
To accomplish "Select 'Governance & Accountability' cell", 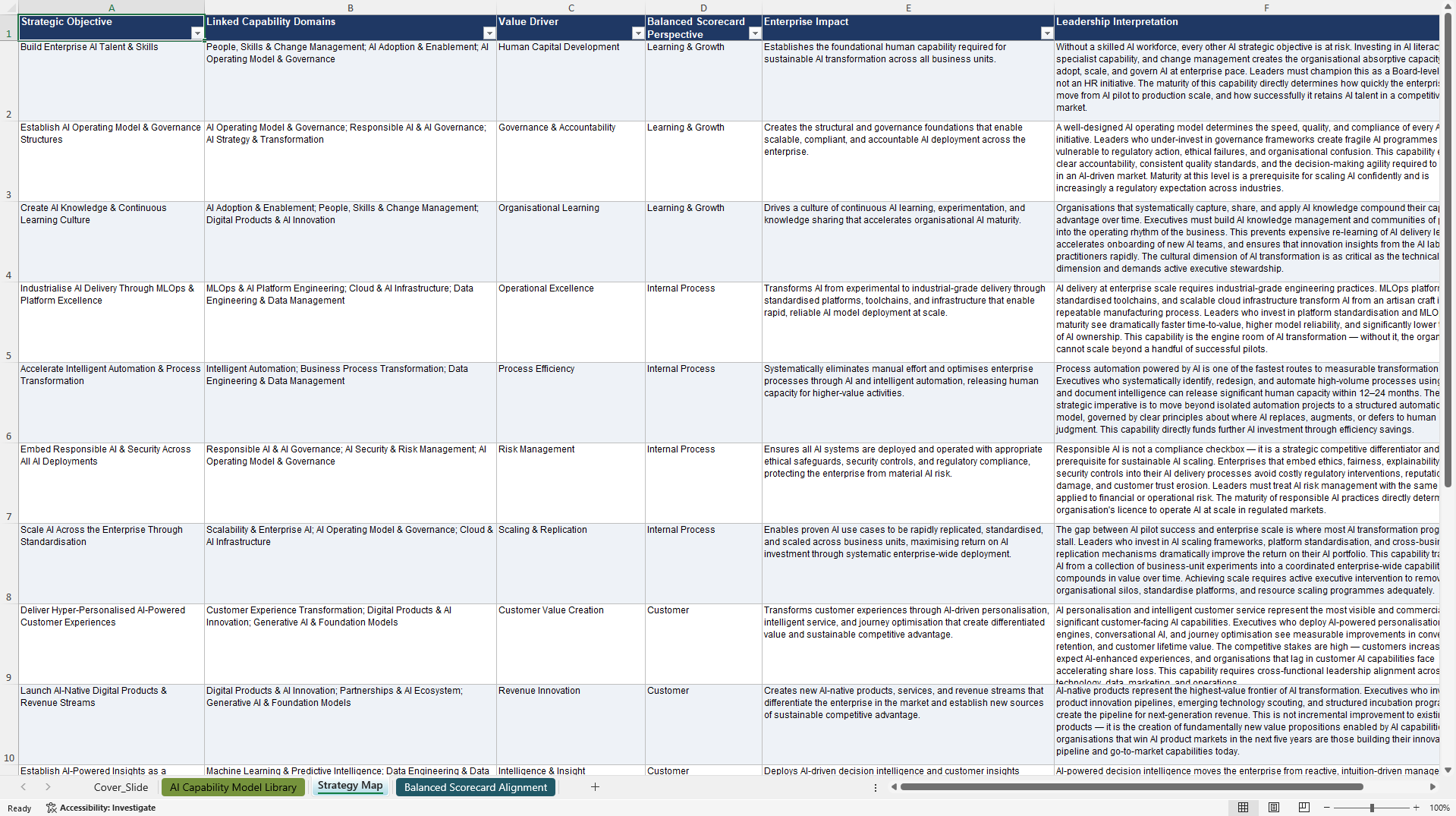I will (571, 161).
